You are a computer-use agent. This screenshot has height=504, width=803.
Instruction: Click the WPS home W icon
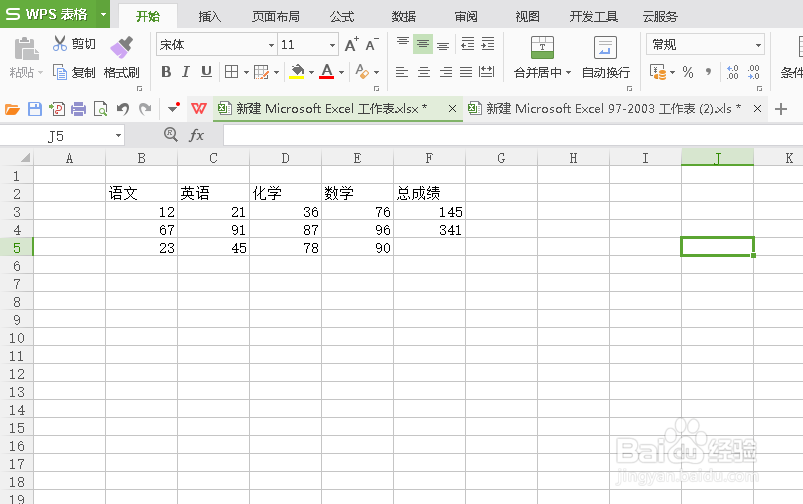[x=199, y=109]
